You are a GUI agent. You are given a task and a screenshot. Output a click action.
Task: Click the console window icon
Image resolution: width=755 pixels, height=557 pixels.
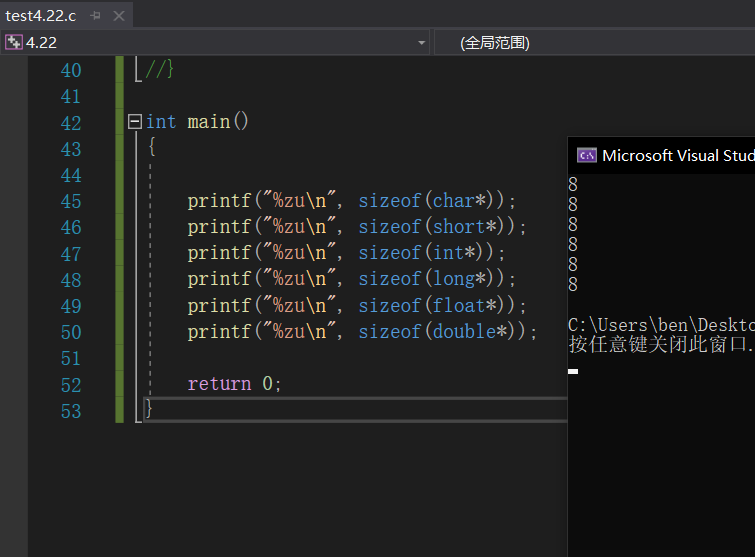tap(586, 155)
